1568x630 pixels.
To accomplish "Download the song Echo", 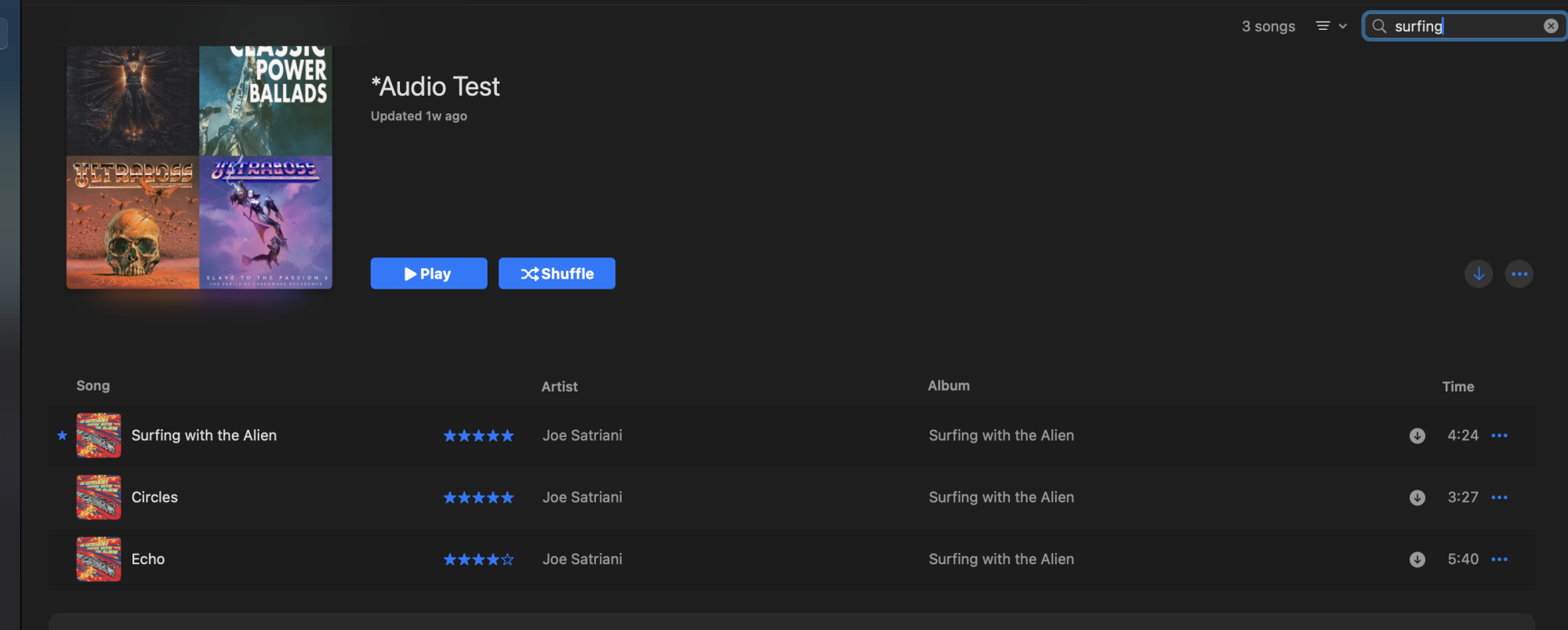I will point(1417,559).
